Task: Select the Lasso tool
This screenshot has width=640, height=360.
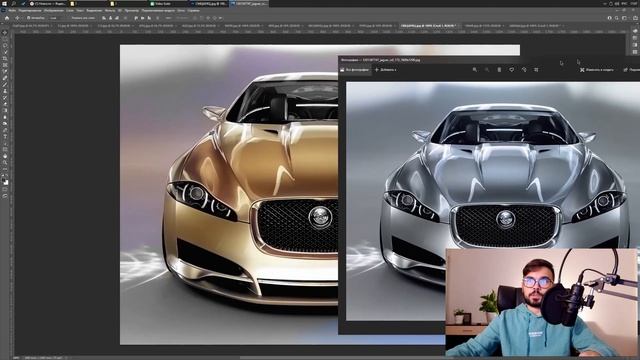Action: pos(5,46)
